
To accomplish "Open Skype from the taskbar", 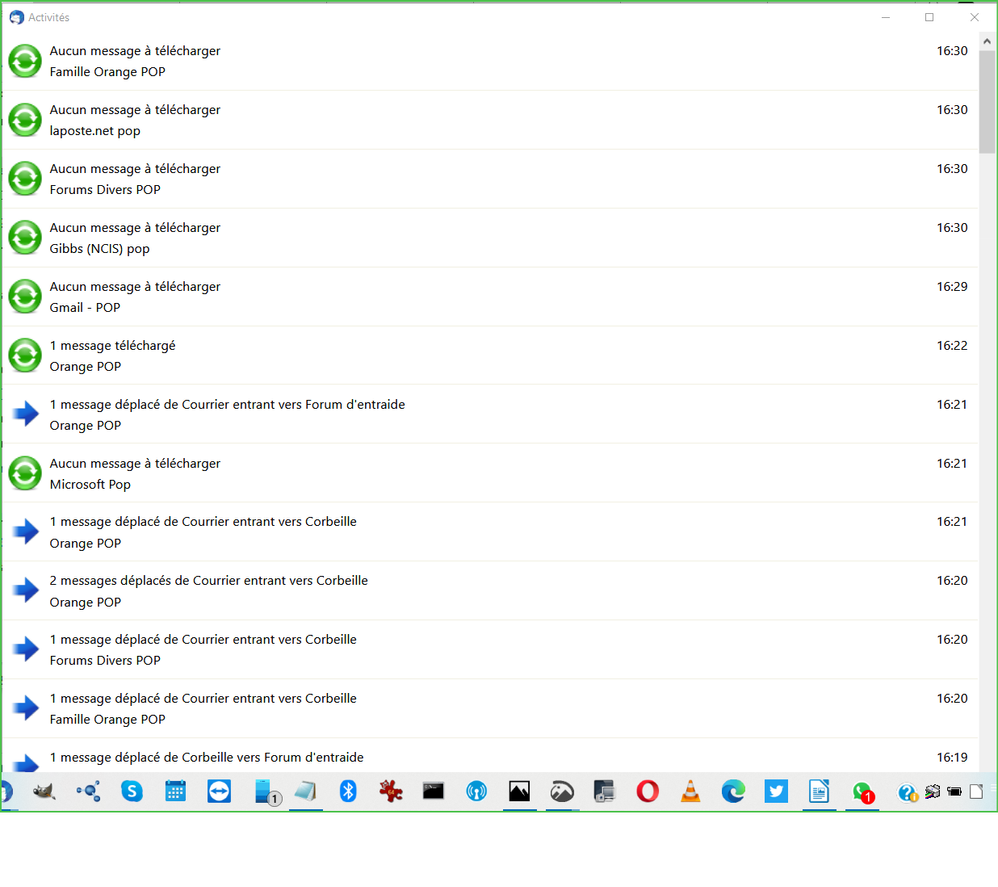I will pos(132,792).
